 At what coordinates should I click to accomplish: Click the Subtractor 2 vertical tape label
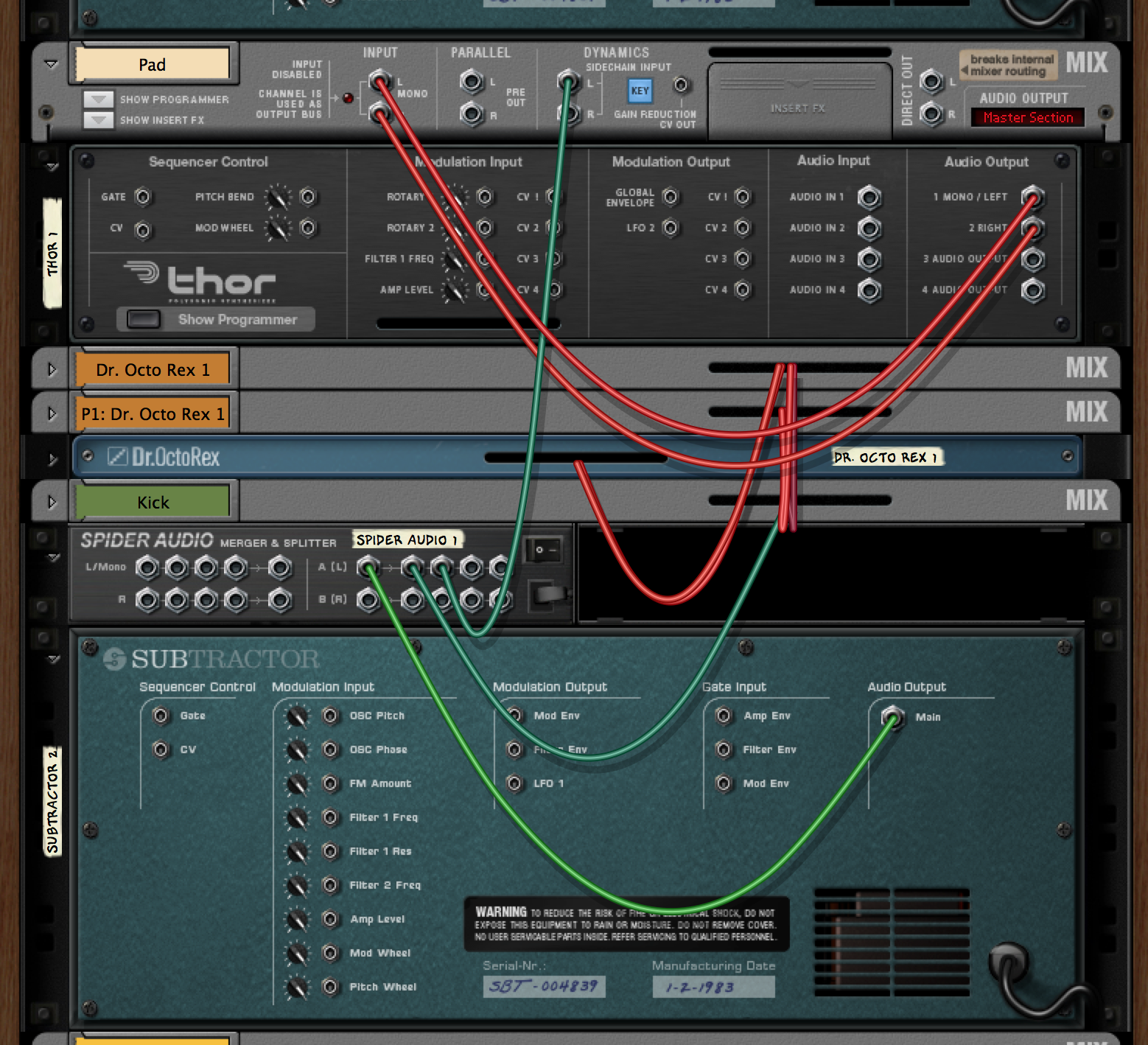click(x=52, y=802)
